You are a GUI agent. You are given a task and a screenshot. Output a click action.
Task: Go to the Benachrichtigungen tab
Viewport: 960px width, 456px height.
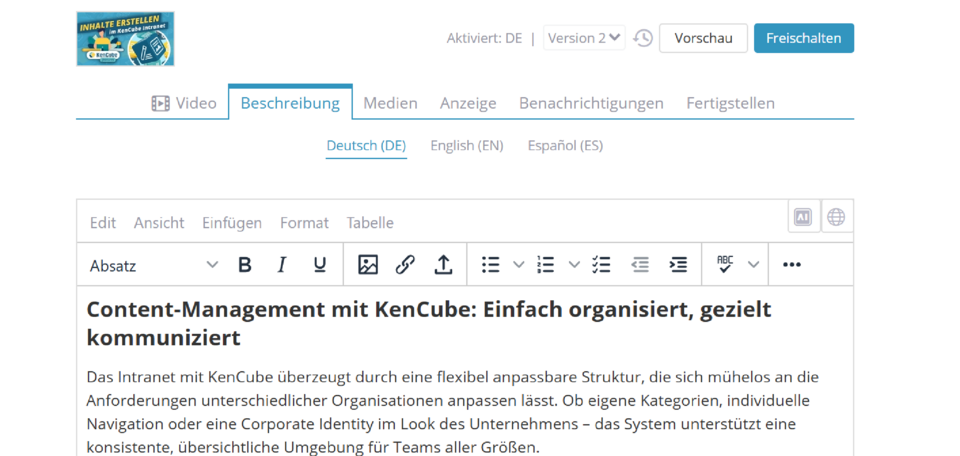(591, 103)
